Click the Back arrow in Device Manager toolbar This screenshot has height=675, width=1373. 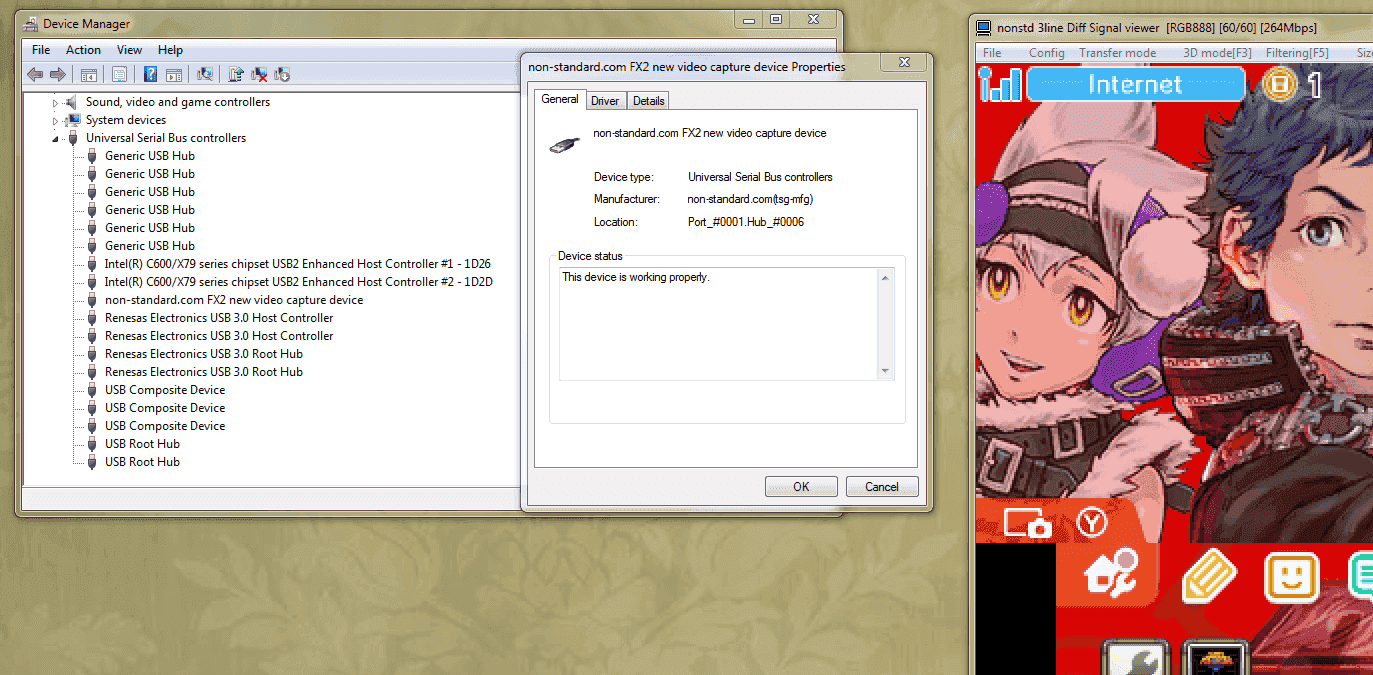(x=35, y=74)
